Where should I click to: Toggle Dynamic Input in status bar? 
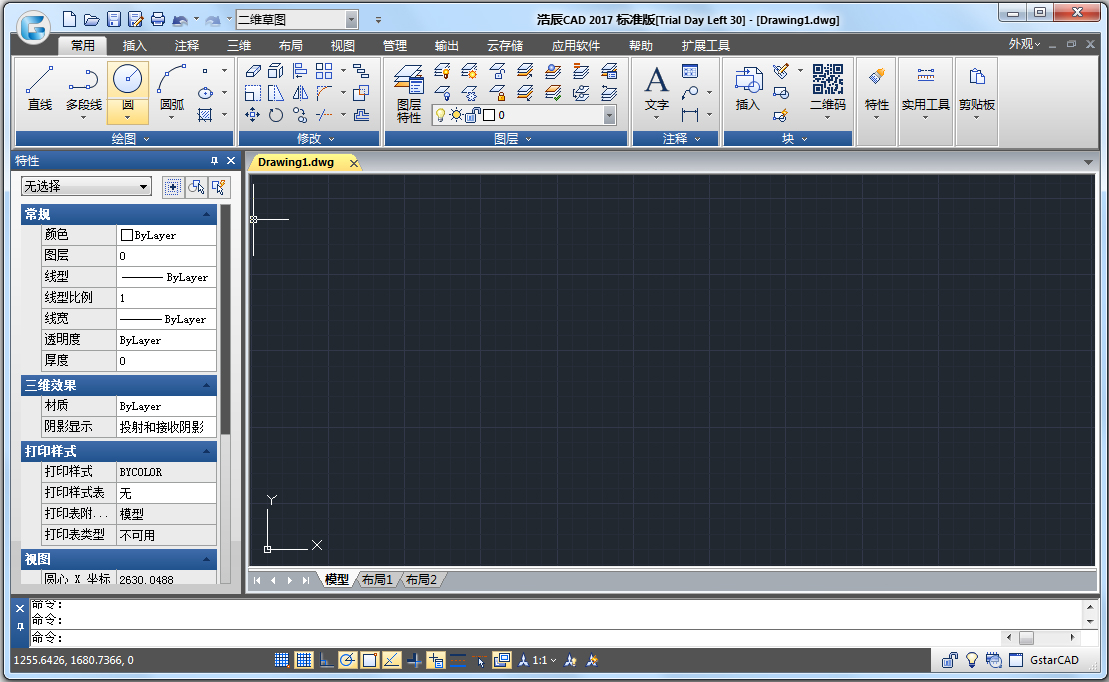click(436, 660)
